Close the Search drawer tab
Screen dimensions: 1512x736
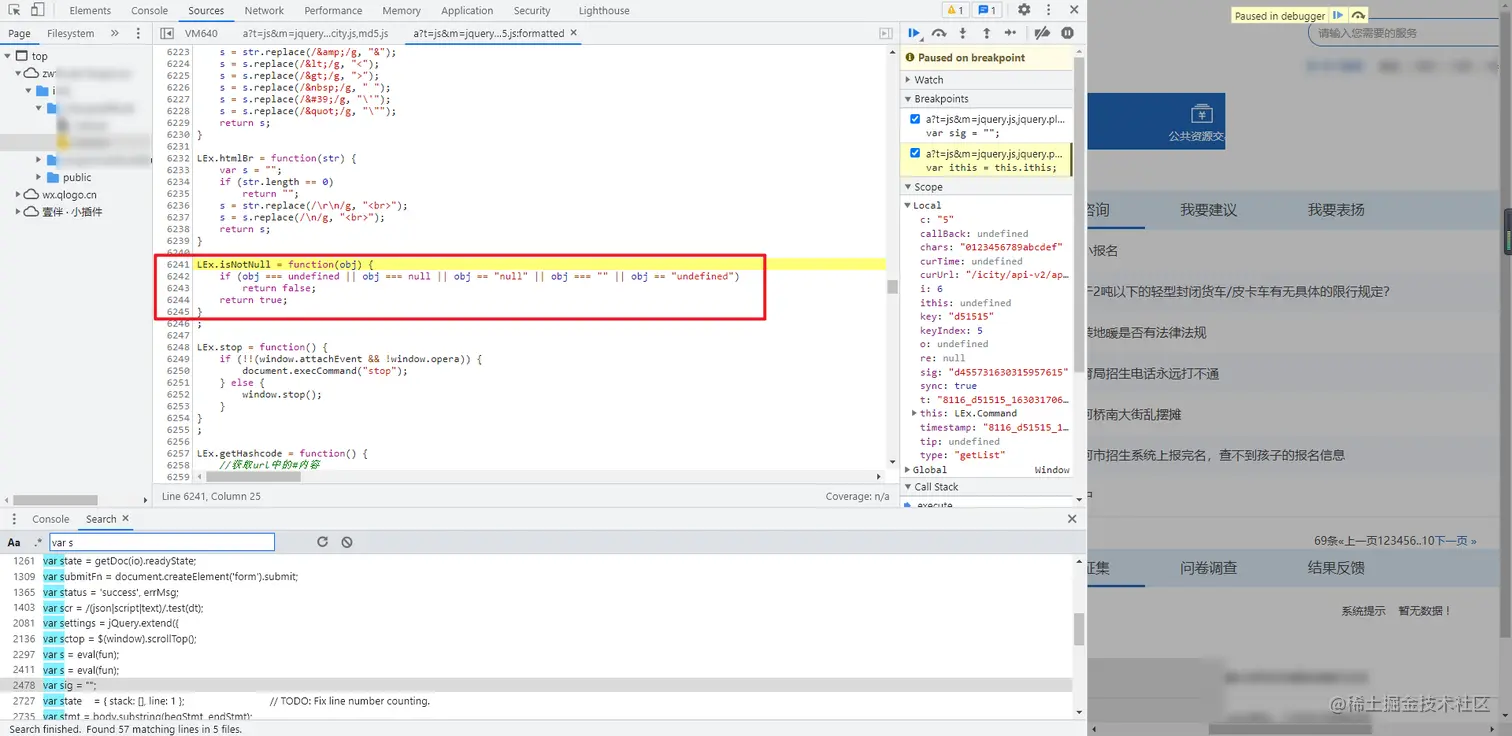coord(126,519)
